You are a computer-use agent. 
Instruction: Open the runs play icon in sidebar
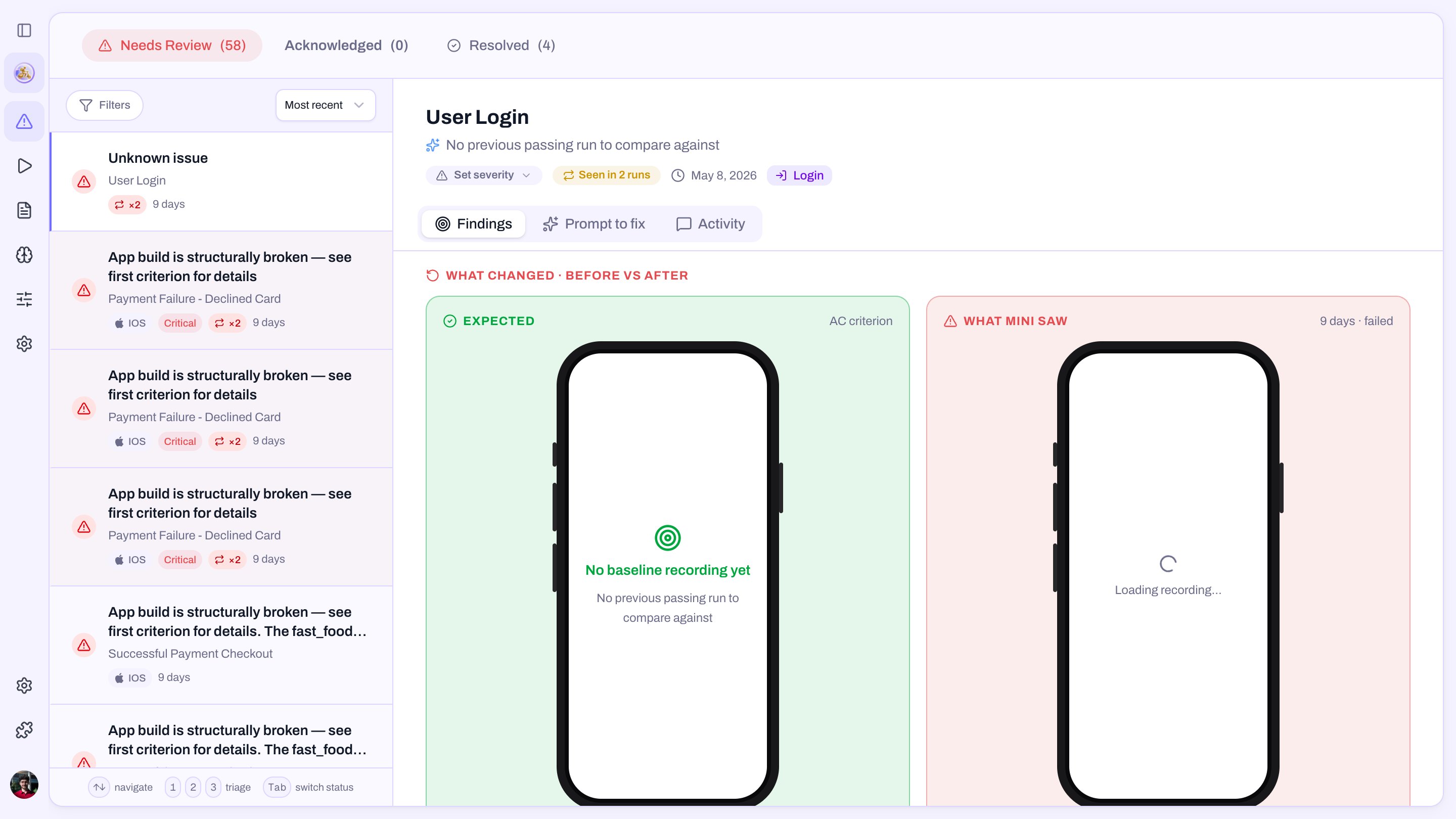24,166
